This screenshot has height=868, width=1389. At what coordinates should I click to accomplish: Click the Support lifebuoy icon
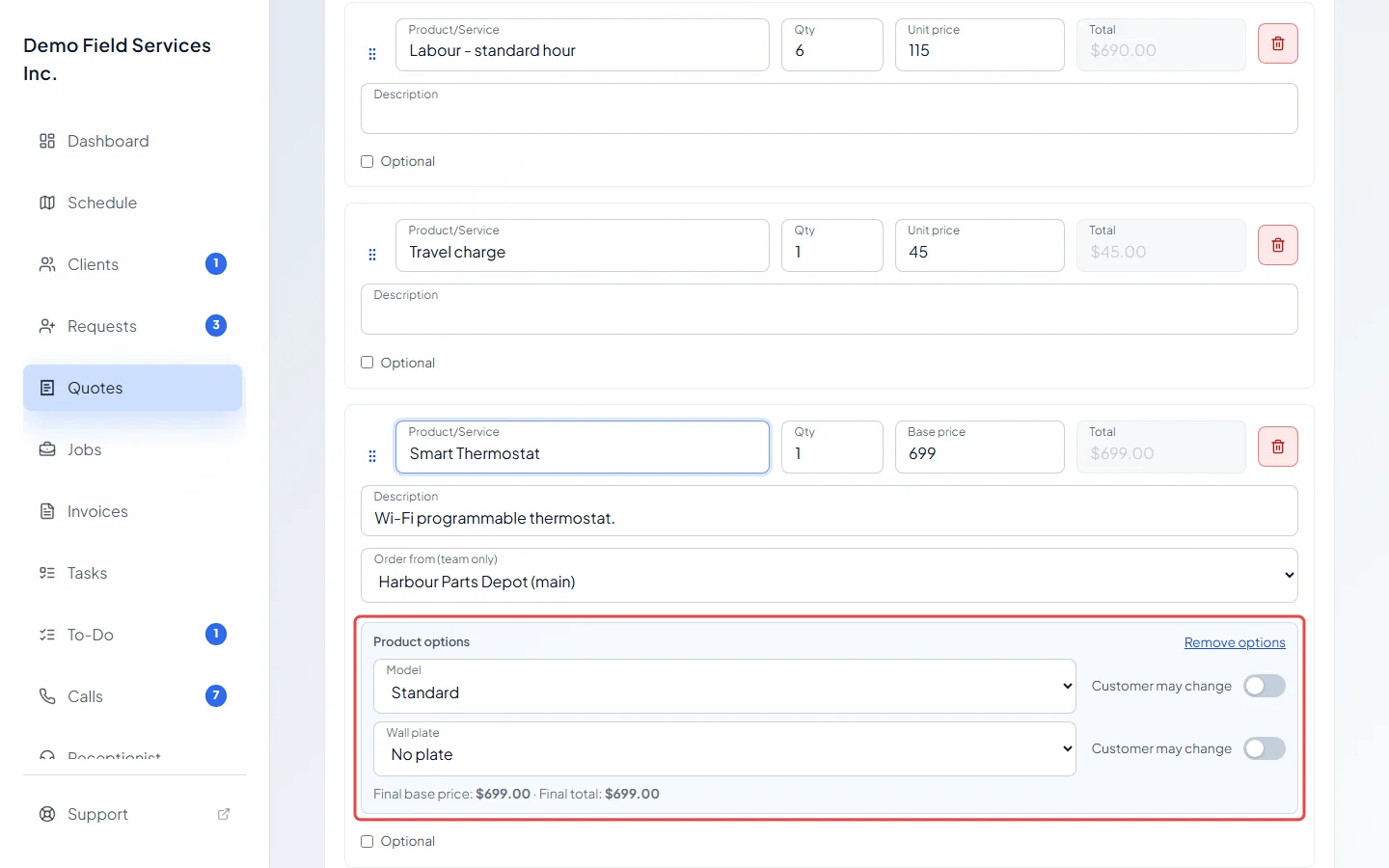point(47,814)
